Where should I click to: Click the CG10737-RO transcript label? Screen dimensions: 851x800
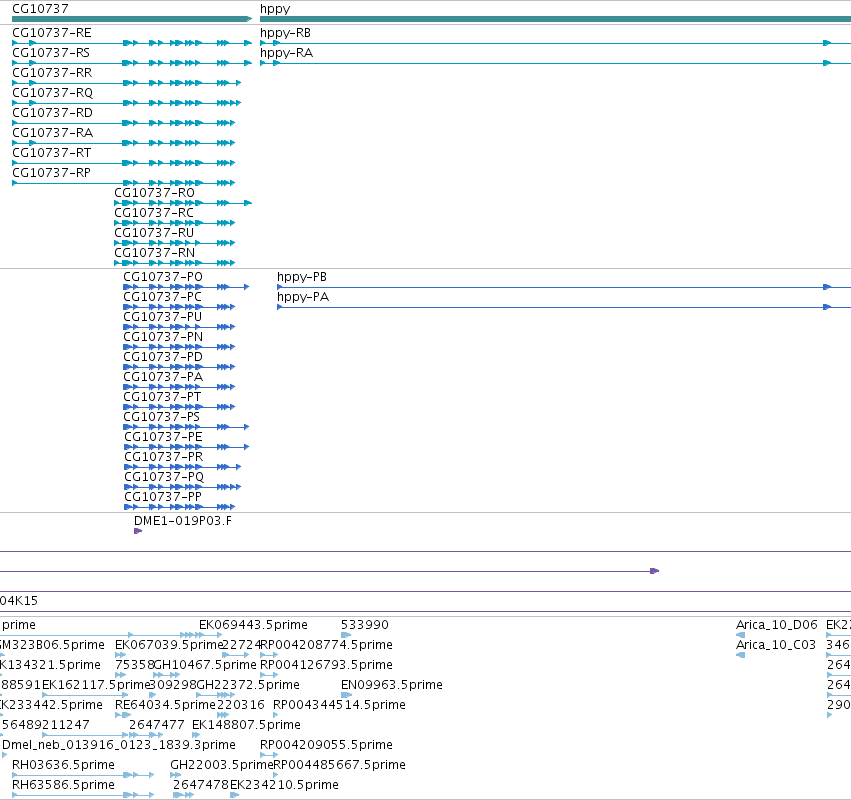coord(154,193)
